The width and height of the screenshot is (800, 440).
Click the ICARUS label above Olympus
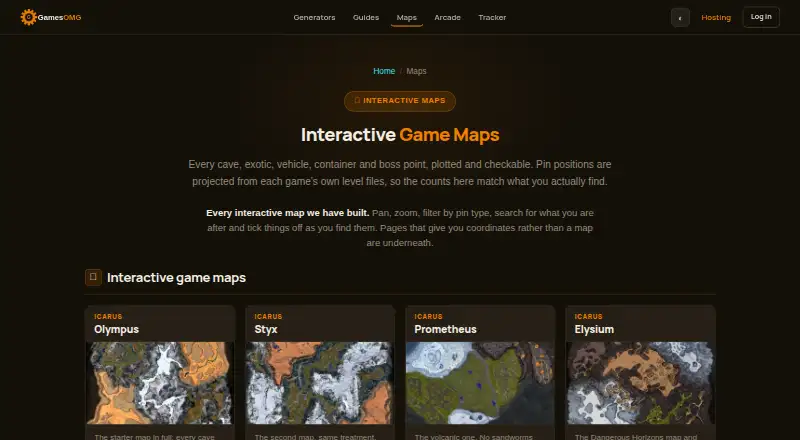point(108,316)
